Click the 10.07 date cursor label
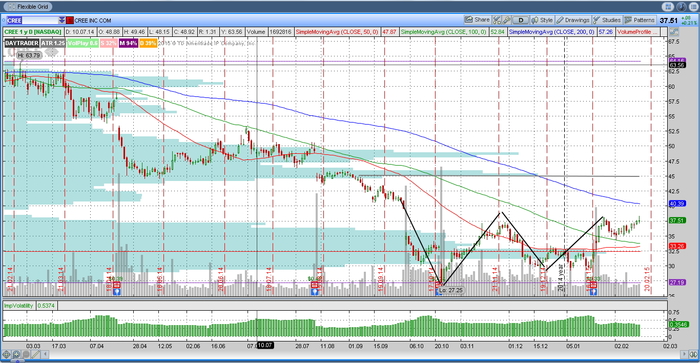This screenshot has height=363, width=700. click(265, 345)
